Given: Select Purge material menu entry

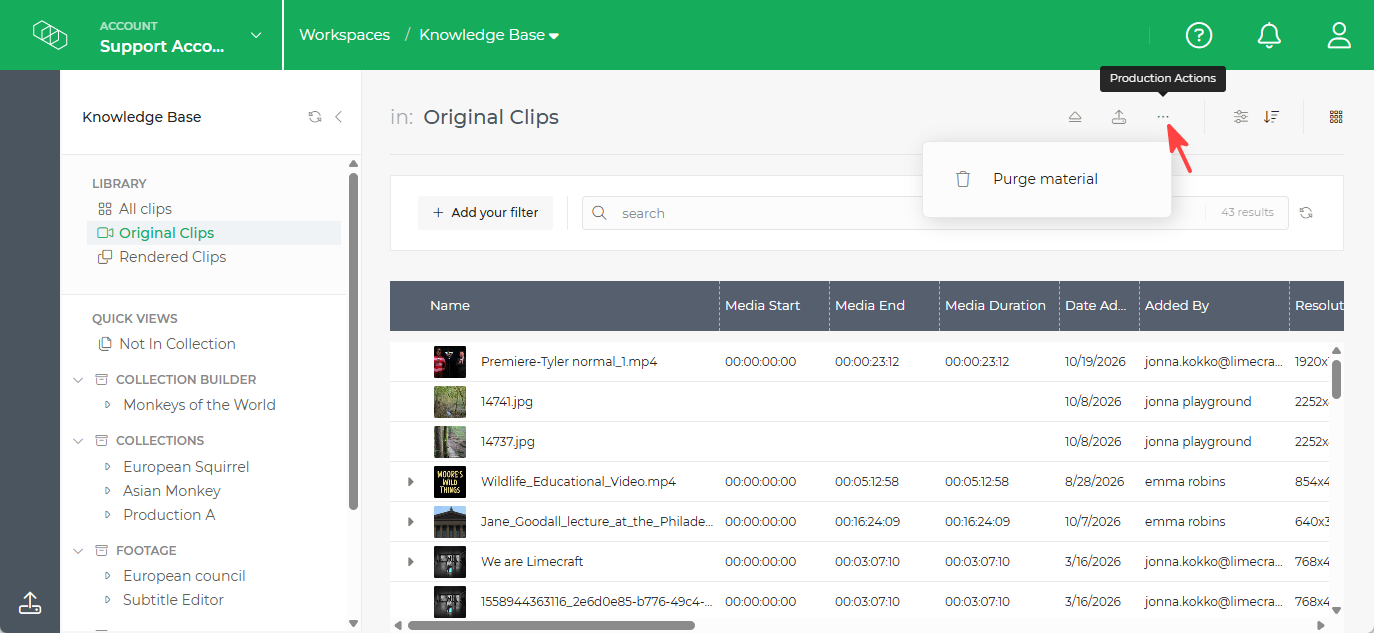Looking at the screenshot, I should point(1046,179).
